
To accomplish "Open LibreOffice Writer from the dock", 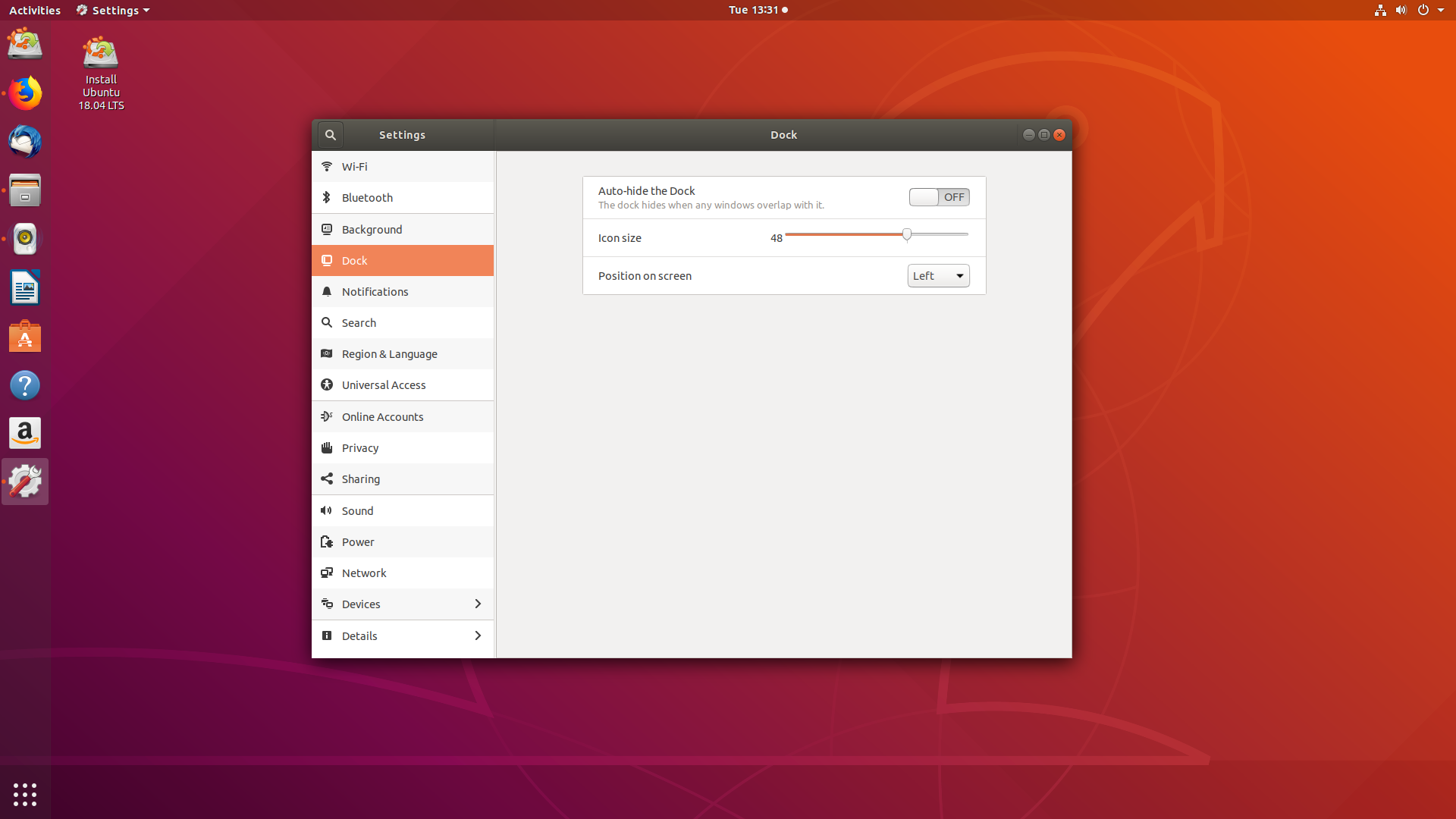I will 25,288.
